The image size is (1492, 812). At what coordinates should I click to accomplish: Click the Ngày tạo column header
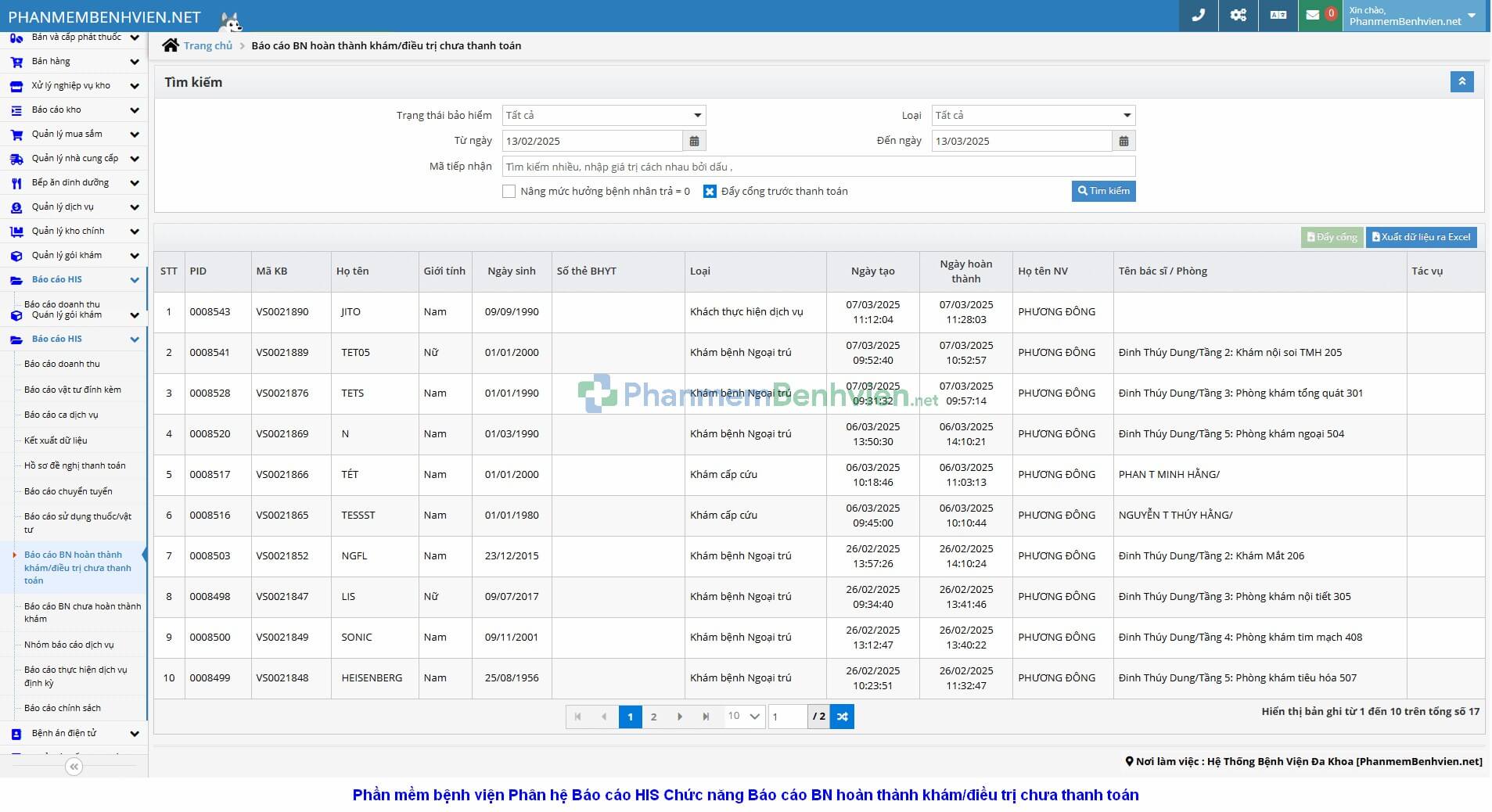[872, 271]
